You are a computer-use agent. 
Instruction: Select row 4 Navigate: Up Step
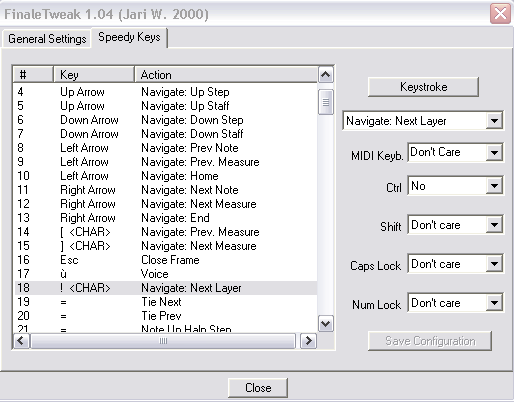point(165,92)
